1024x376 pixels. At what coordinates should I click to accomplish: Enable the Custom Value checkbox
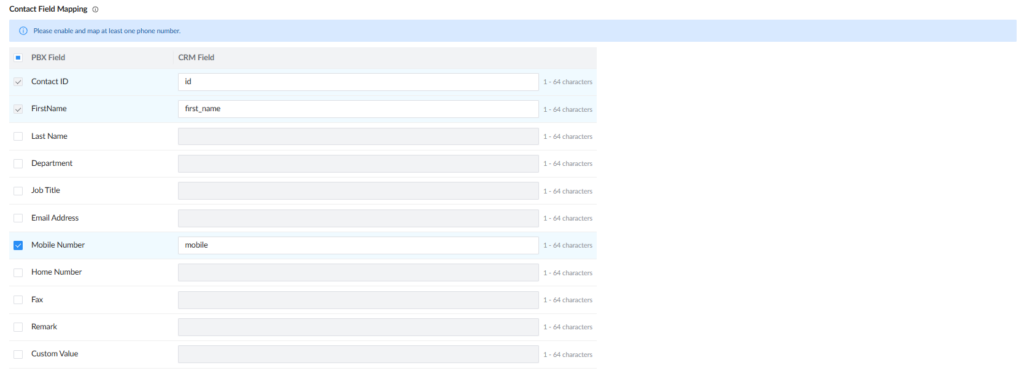18,354
